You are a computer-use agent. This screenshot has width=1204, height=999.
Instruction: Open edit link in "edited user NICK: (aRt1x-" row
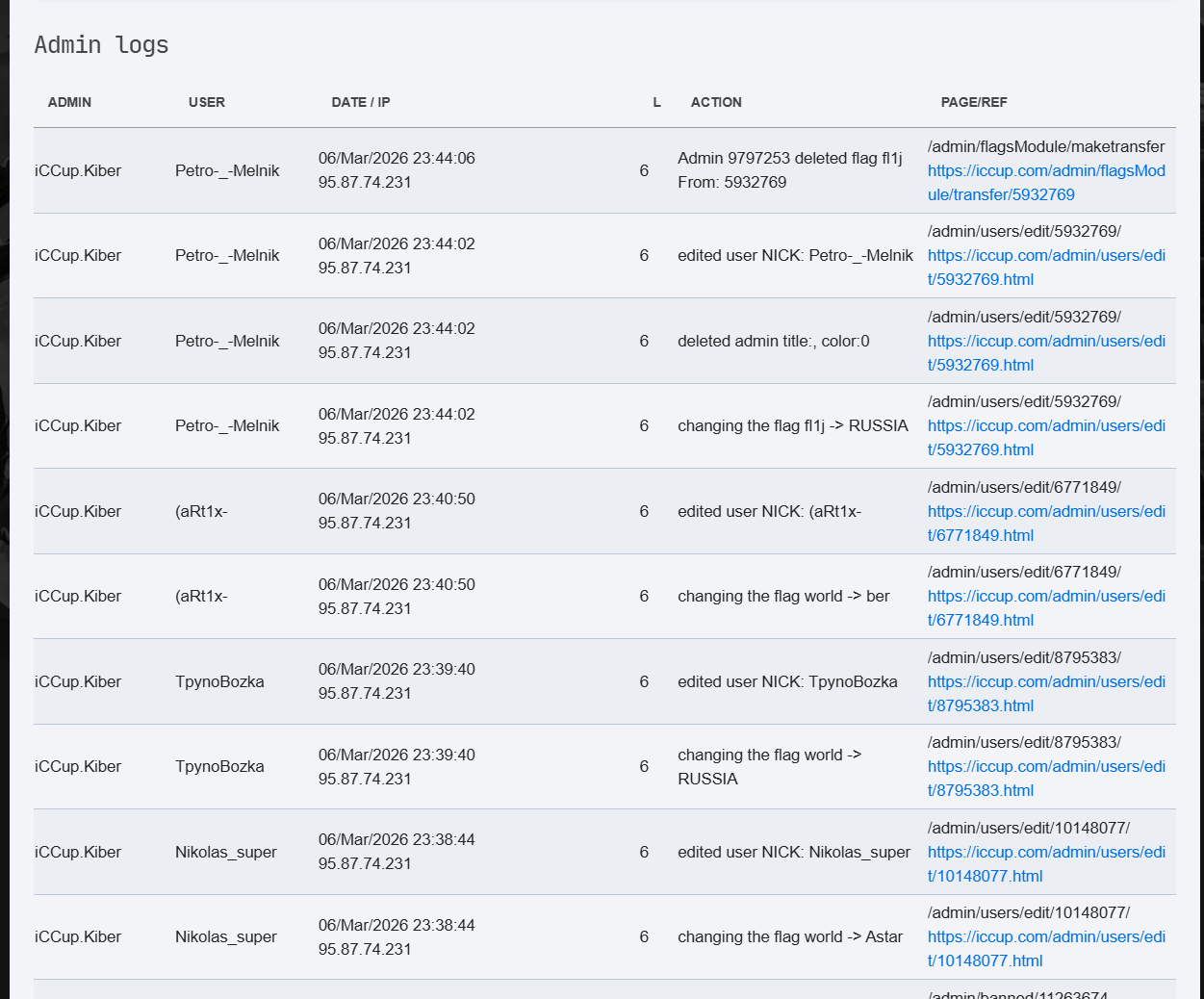click(1046, 512)
